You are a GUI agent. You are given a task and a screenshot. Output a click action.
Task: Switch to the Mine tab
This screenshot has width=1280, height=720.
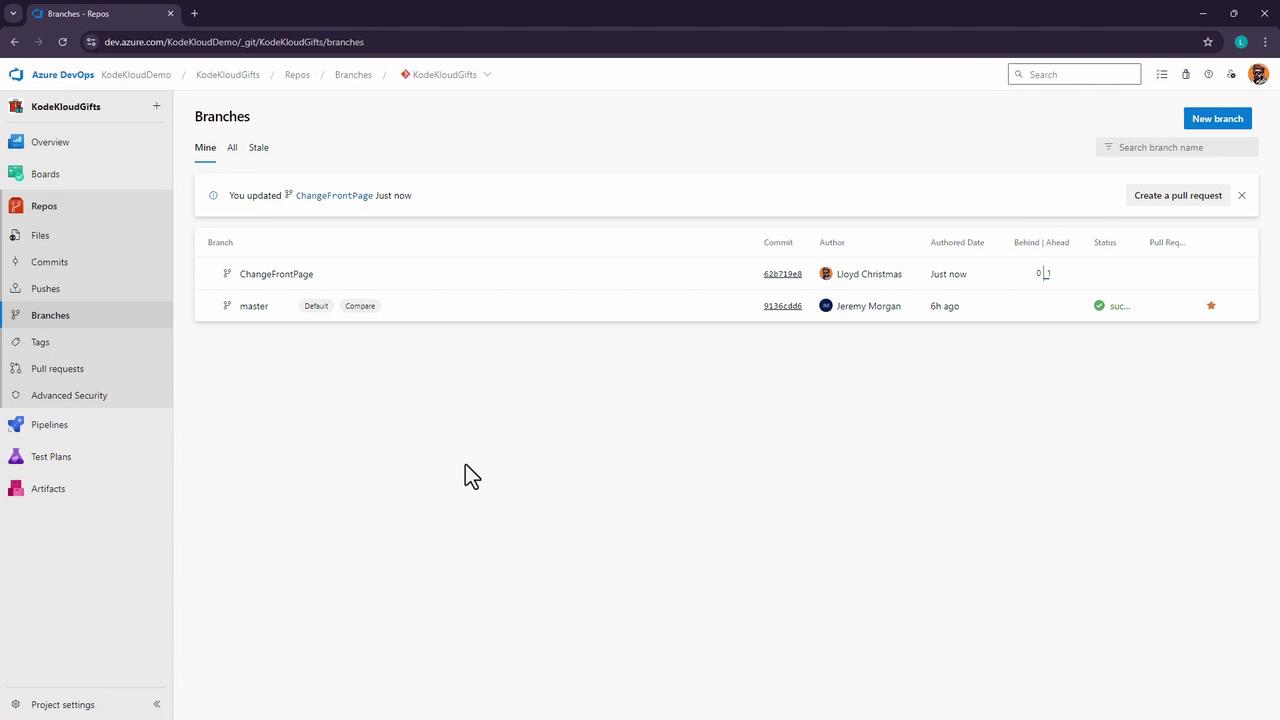pyautogui.click(x=205, y=147)
